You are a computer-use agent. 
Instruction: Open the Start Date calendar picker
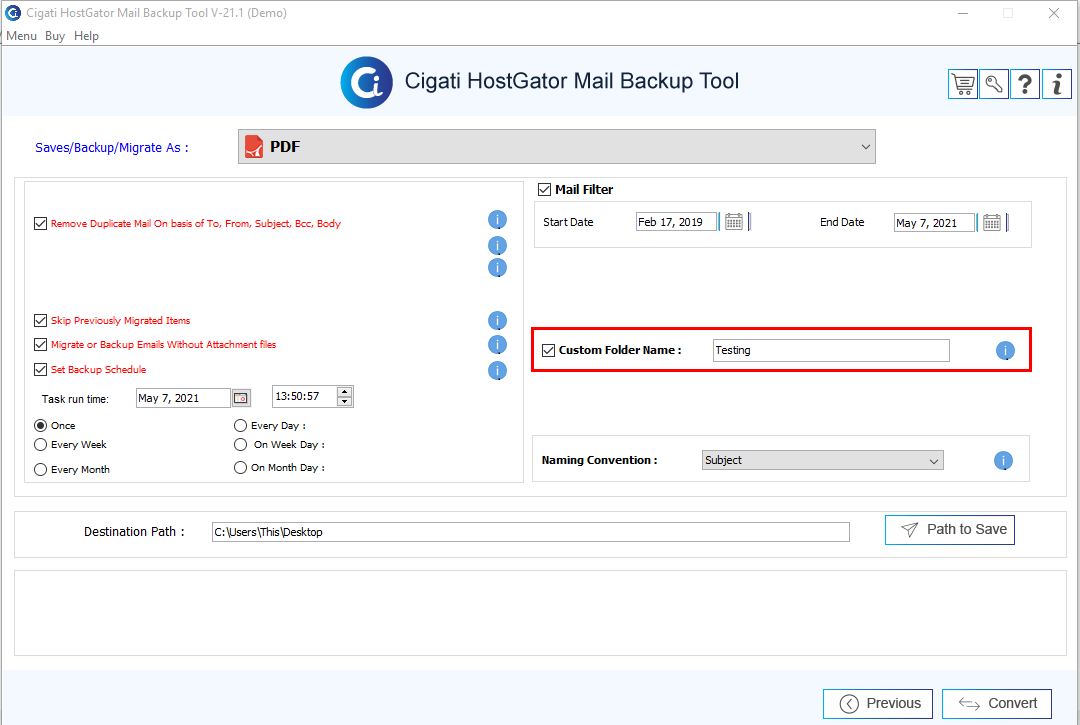(734, 222)
